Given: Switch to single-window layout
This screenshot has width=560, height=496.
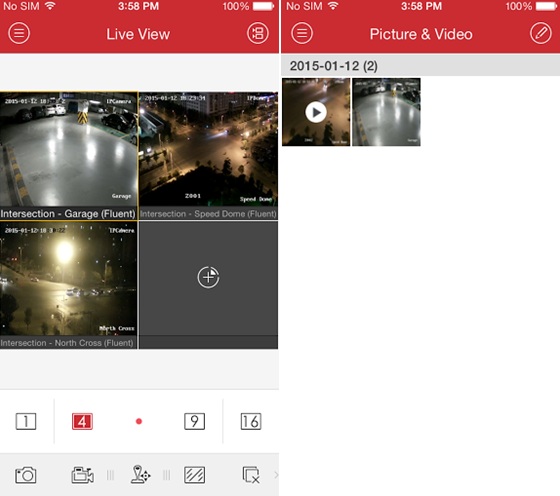Looking at the screenshot, I should (x=26, y=421).
